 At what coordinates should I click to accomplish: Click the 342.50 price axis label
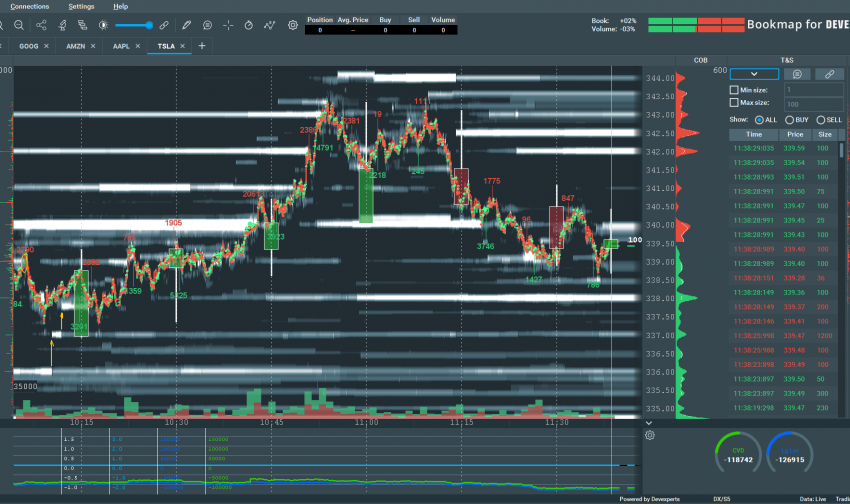660,133
